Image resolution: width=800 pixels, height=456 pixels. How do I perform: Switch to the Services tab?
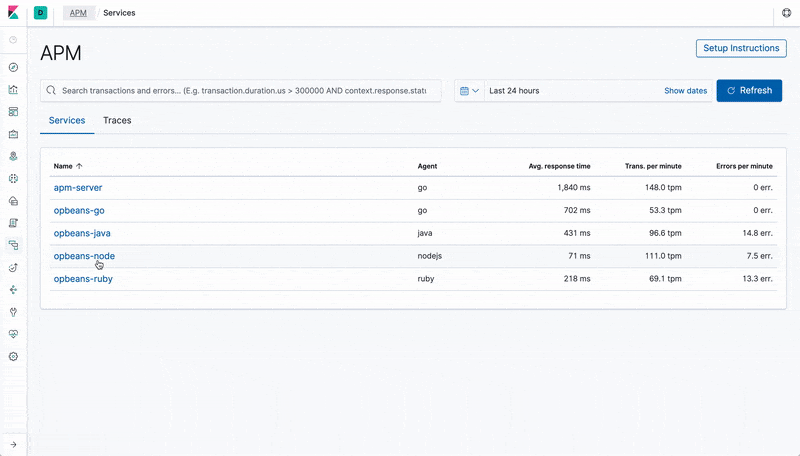pyautogui.click(x=67, y=120)
